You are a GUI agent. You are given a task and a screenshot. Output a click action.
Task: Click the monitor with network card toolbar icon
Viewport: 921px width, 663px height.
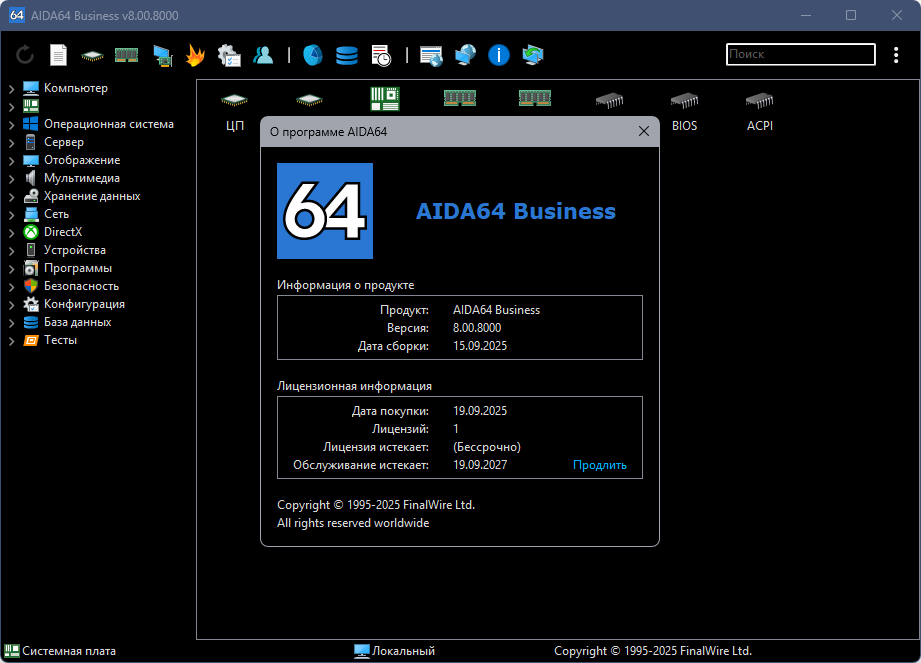pos(162,56)
